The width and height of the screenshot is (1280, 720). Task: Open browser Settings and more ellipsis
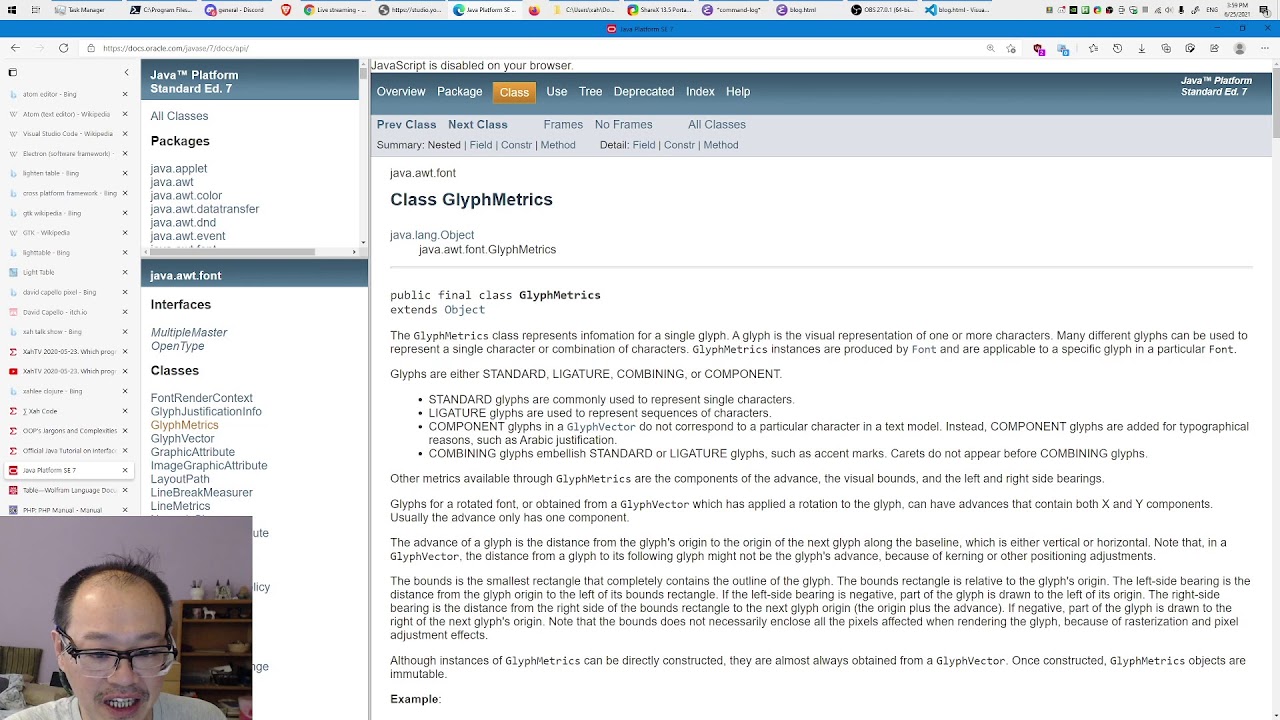1265,48
